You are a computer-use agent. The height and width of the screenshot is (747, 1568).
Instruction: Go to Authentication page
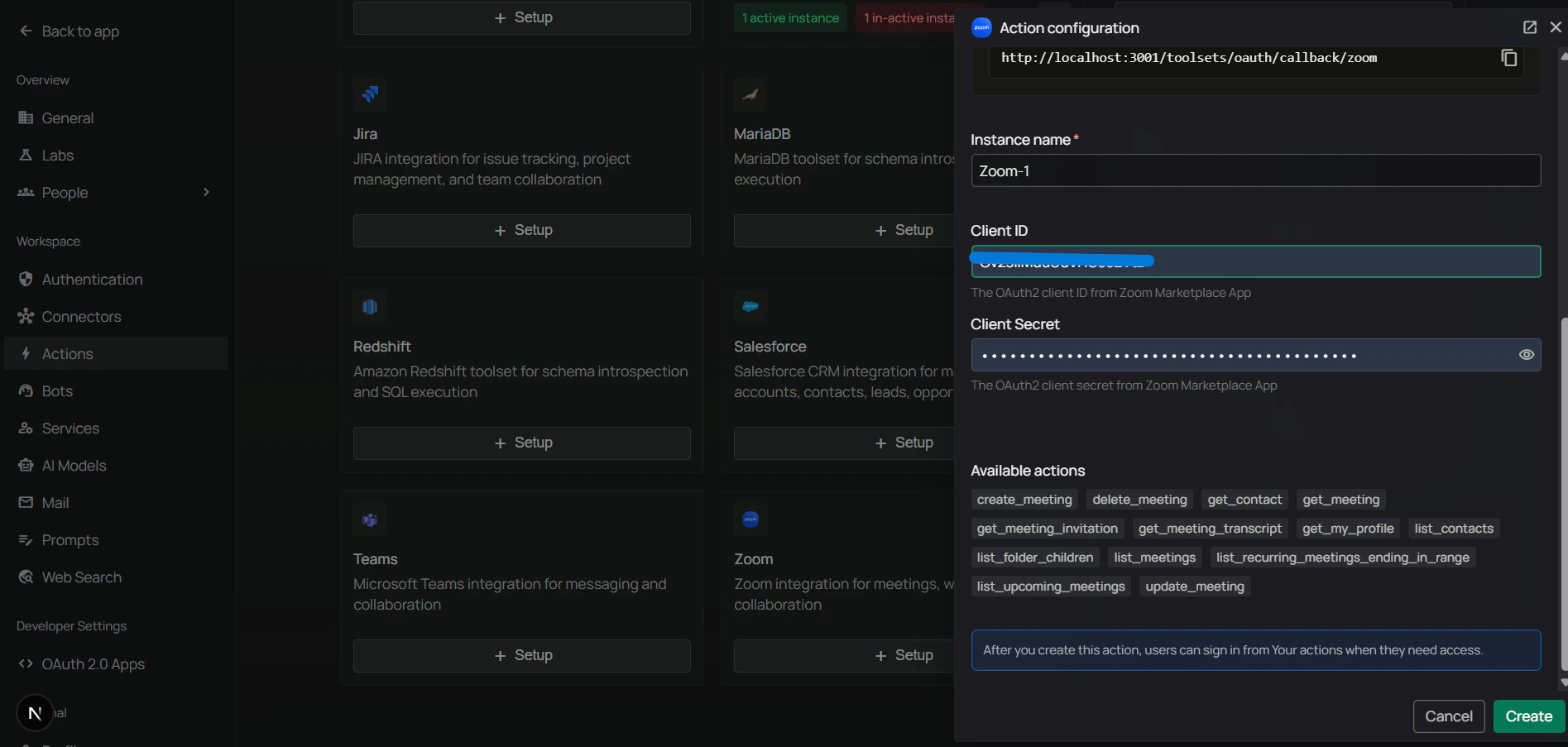92,279
